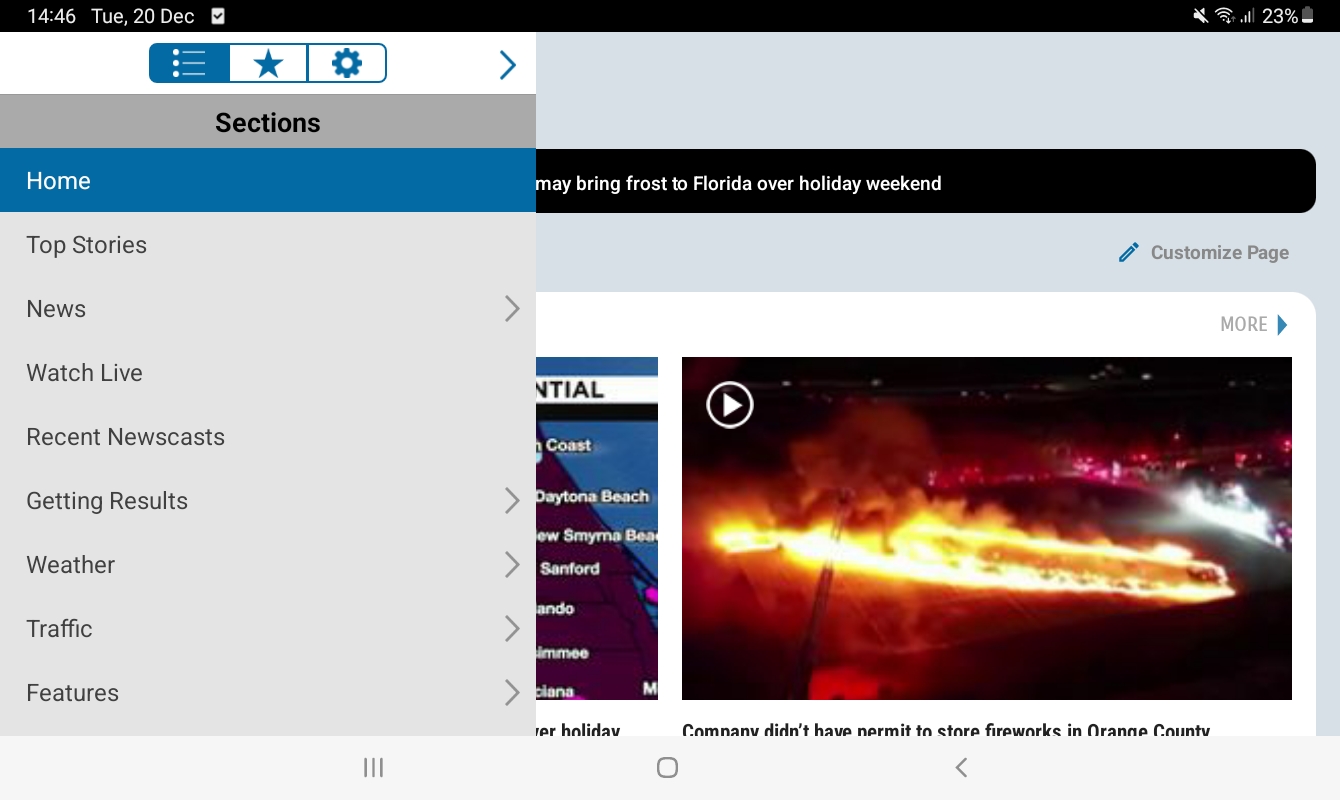Open Top Stories section
Screen dimensions: 1340x800
268,245
